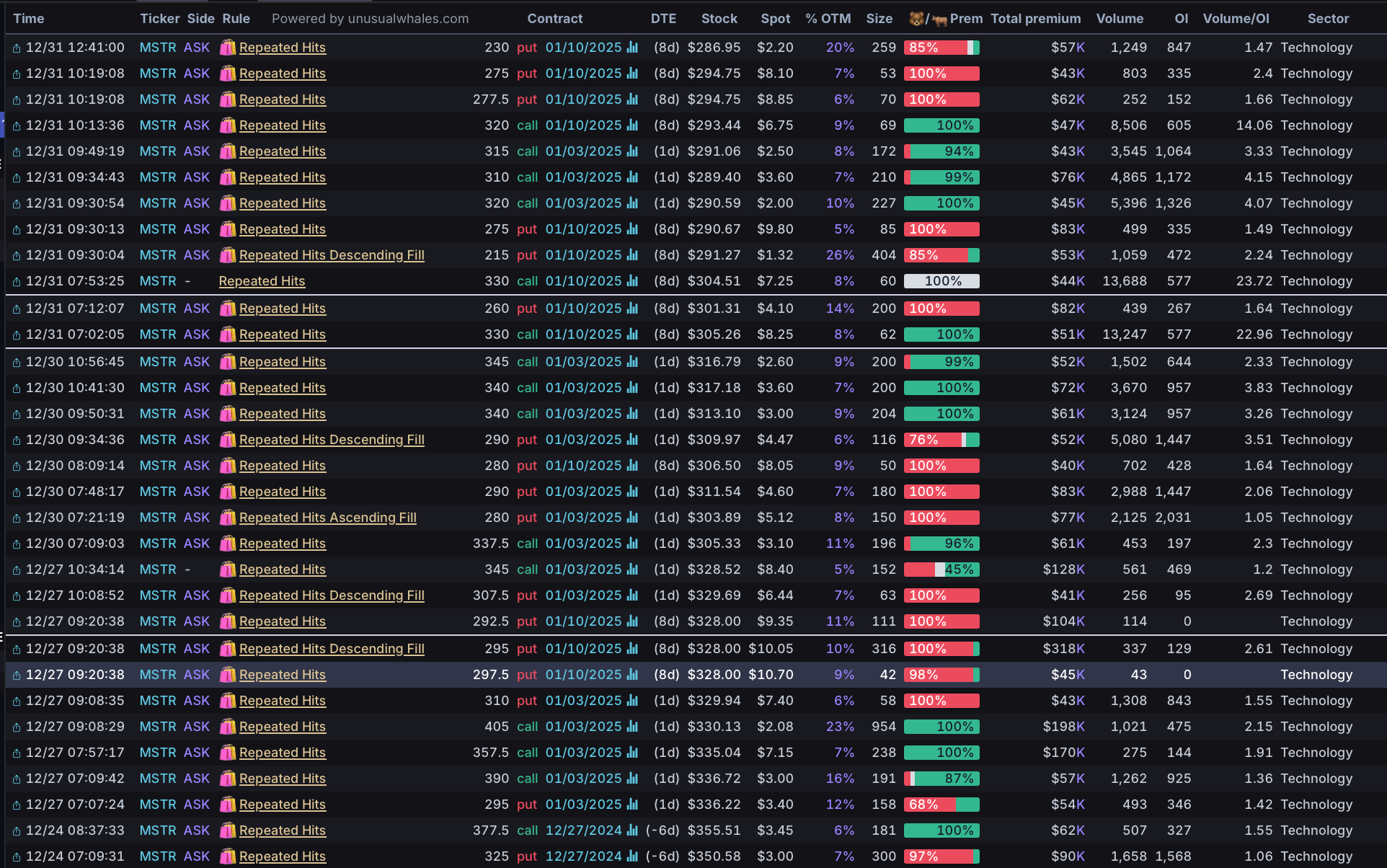The height and width of the screenshot is (868, 1387).
Task: Sort by Volume/OI column header
Action: tap(1236, 19)
